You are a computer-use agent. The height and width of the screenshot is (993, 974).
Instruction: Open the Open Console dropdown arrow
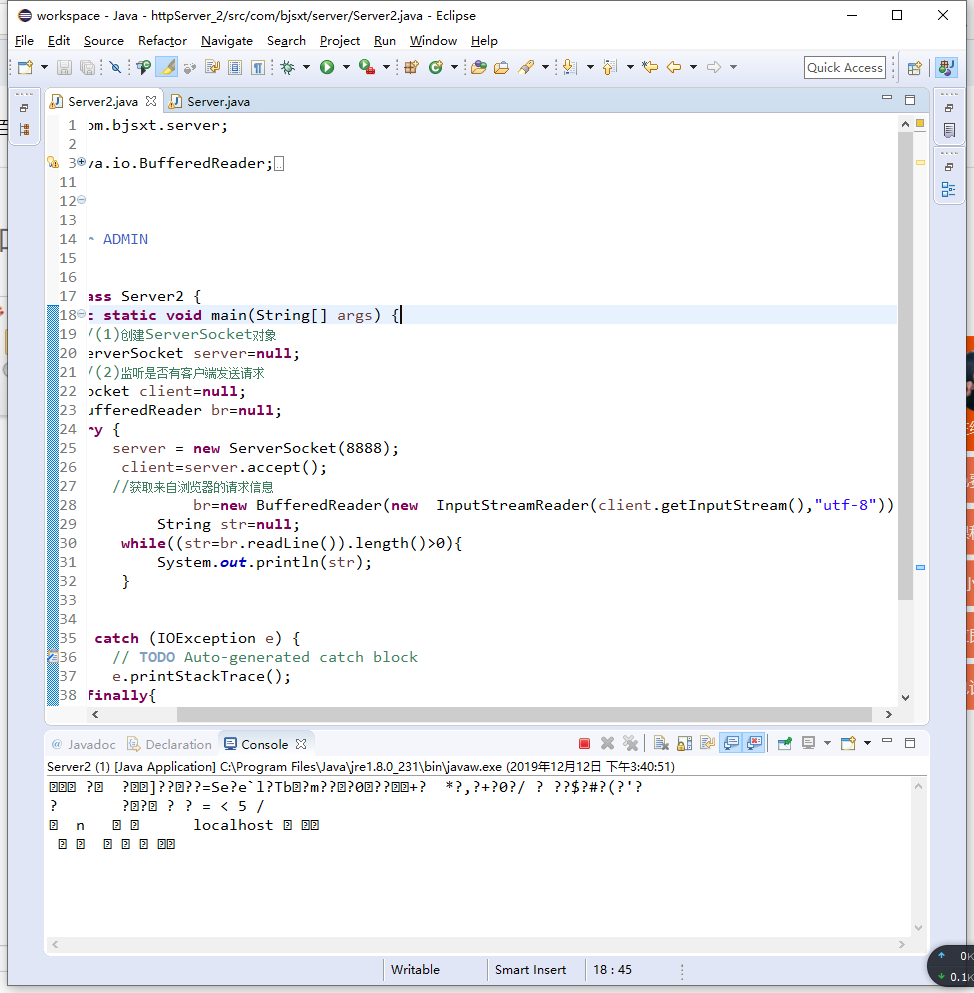pos(867,743)
